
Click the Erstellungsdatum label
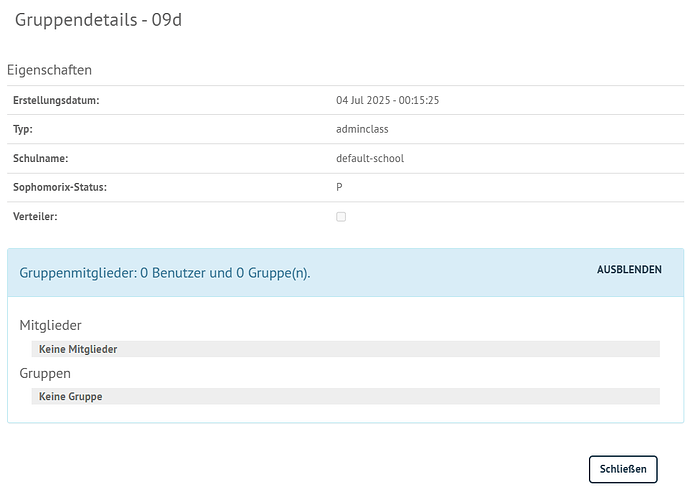(56, 100)
